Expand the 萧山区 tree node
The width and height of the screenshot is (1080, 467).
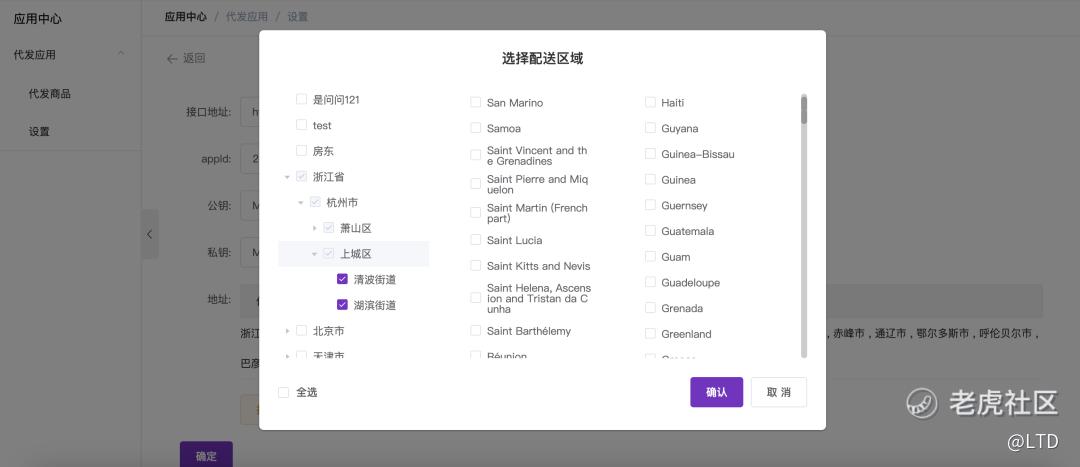[315, 228]
